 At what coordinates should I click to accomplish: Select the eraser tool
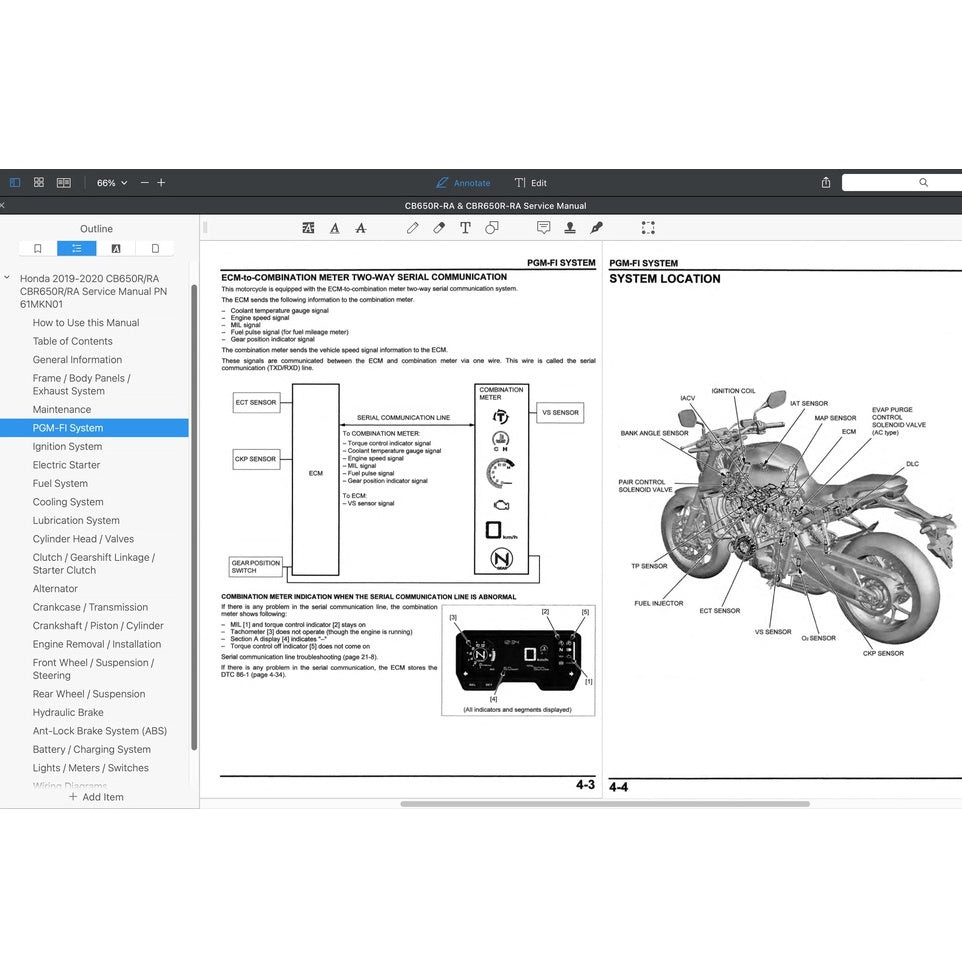pos(439,228)
